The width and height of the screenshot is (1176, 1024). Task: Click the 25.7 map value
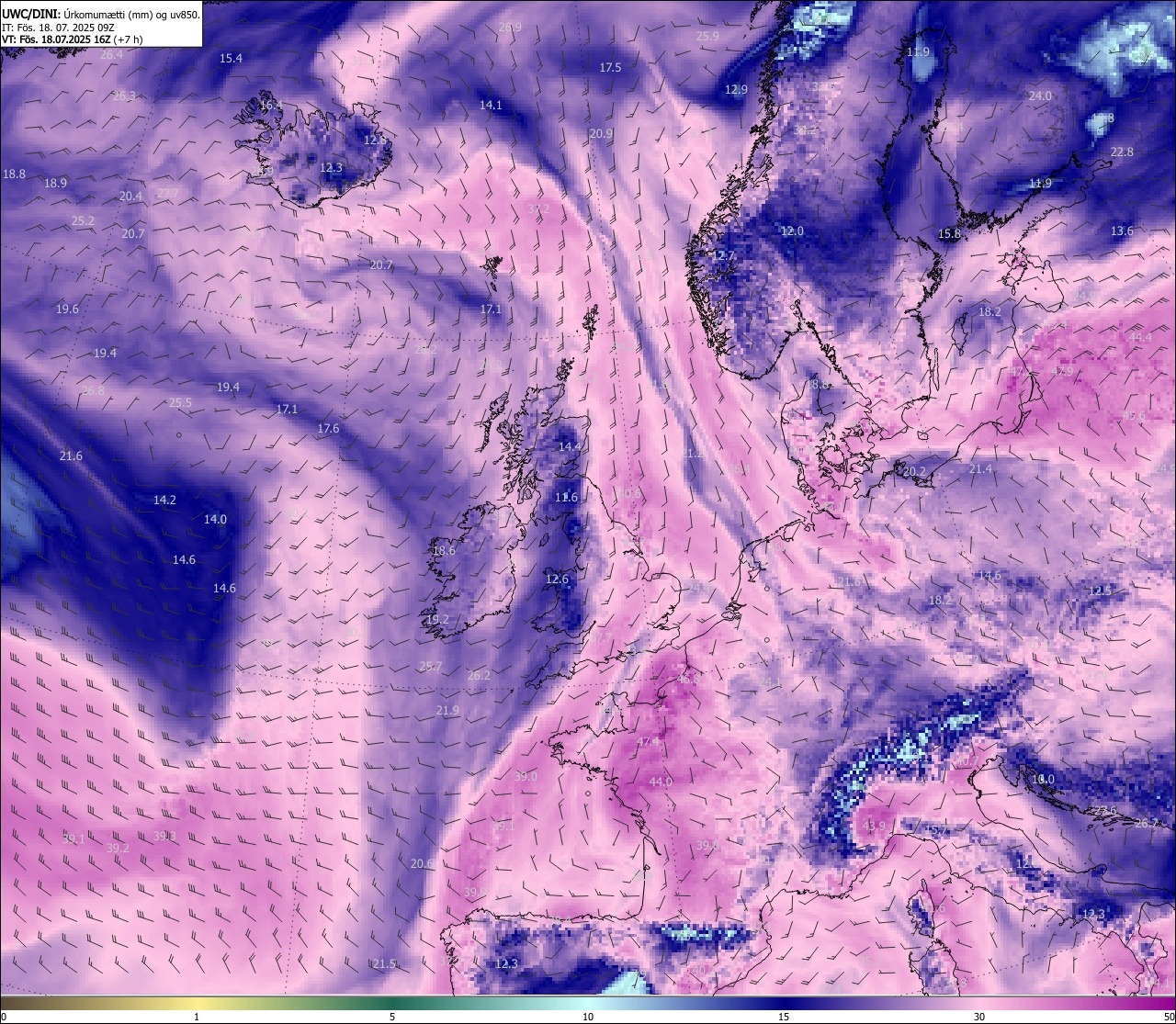pyautogui.click(x=431, y=667)
